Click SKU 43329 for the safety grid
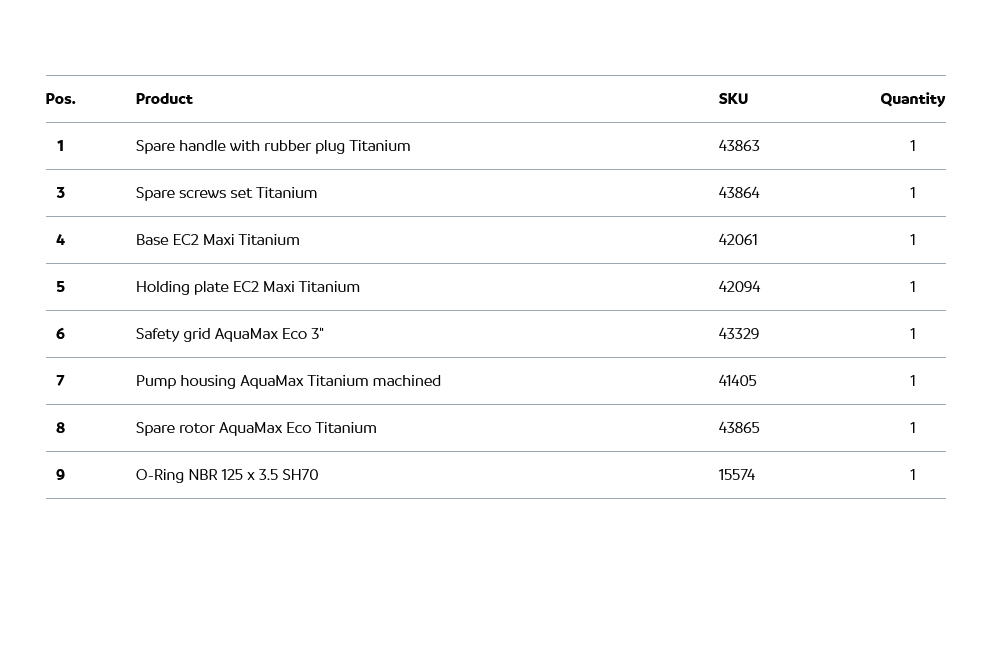The height and width of the screenshot is (645, 985). click(739, 334)
